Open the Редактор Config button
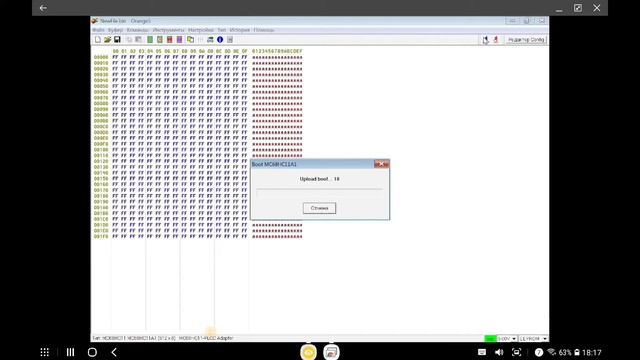The width and height of the screenshot is (640, 360). pyautogui.click(x=526, y=40)
